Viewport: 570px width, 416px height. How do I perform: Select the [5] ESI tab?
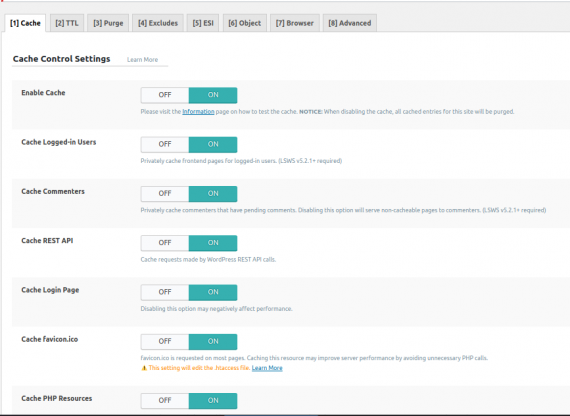(203, 23)
